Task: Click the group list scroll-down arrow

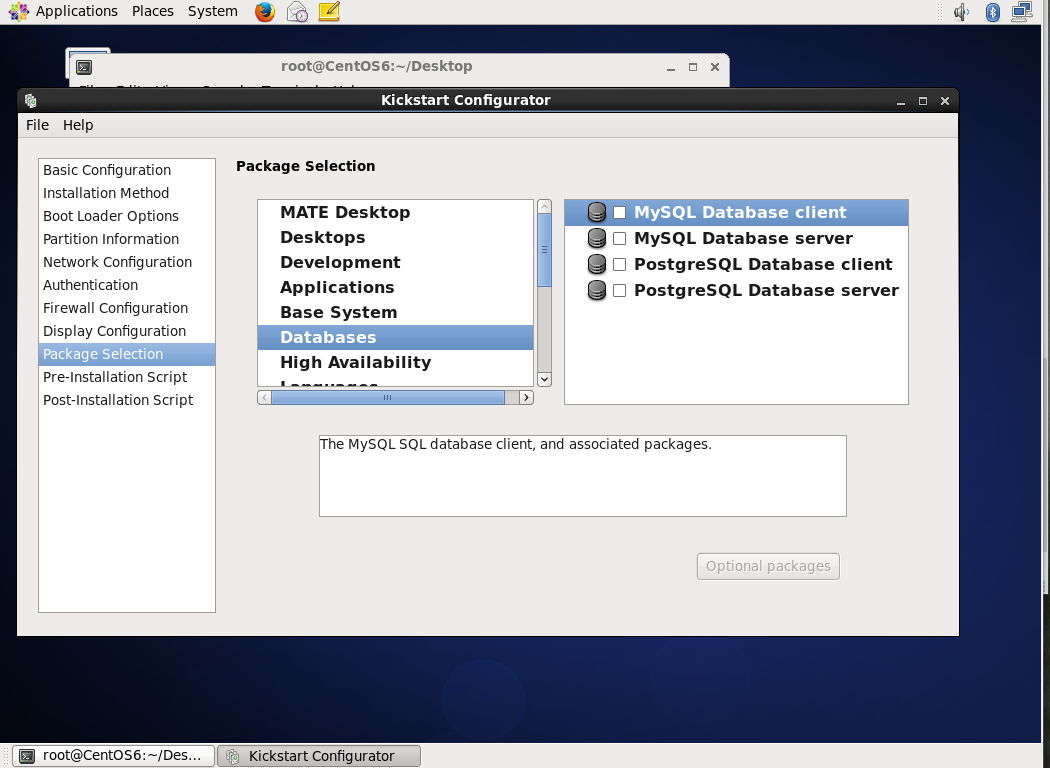Action: [544, 379]
